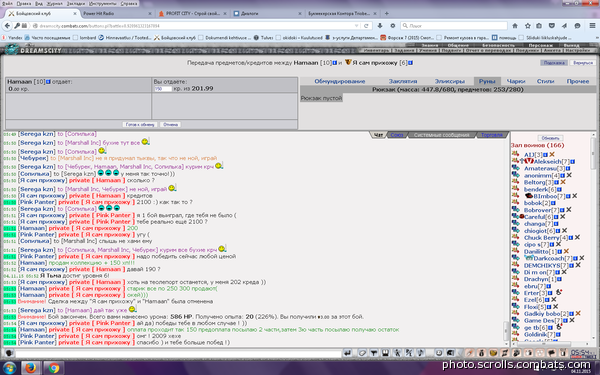Click the credits amount field under Вы отдаете
The height and width of the screenshot is (375, 600).
pyautogui.click(x=163, y=89)
